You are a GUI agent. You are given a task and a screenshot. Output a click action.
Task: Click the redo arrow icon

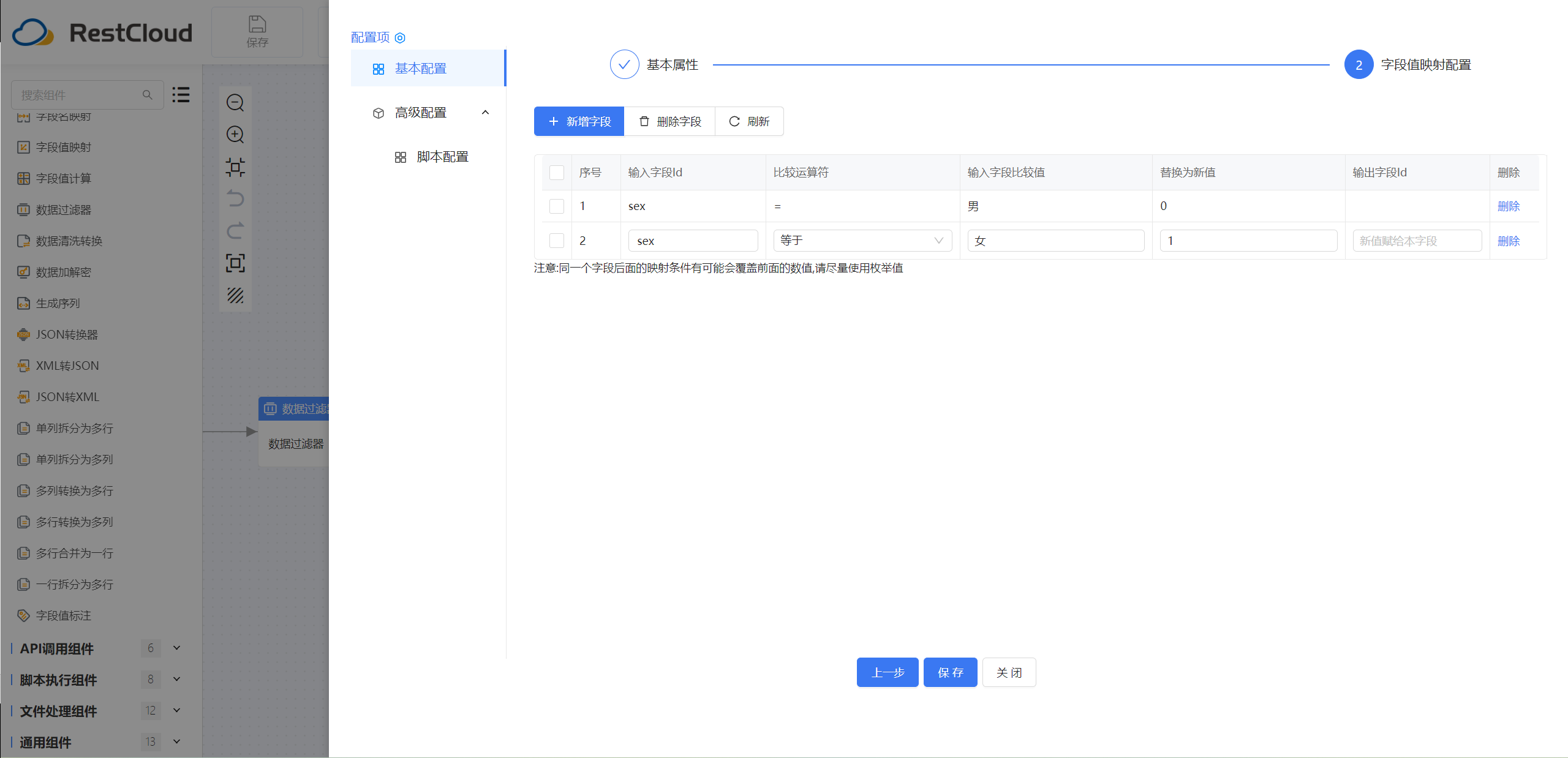[x=235, y=230]
